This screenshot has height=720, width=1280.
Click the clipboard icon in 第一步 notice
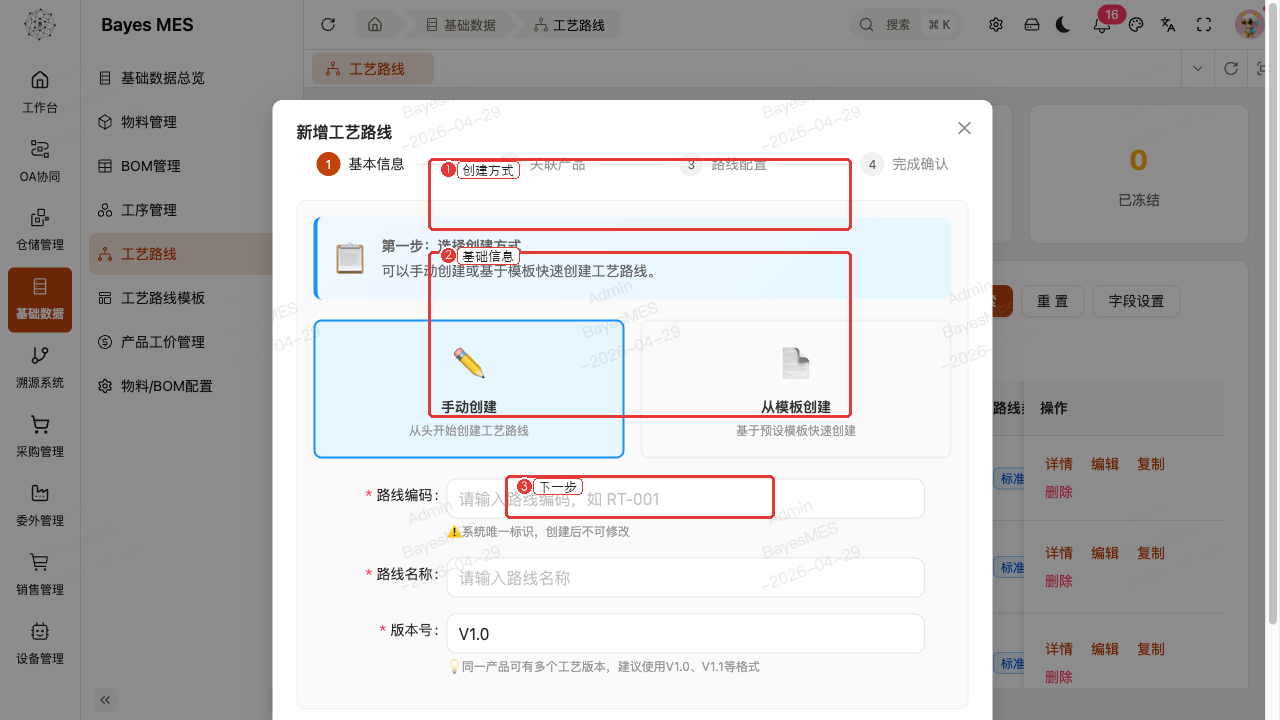pos(349,258)
